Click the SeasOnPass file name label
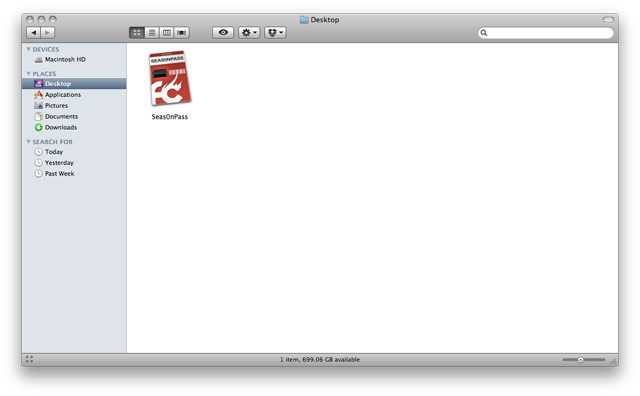 point(169,117)
